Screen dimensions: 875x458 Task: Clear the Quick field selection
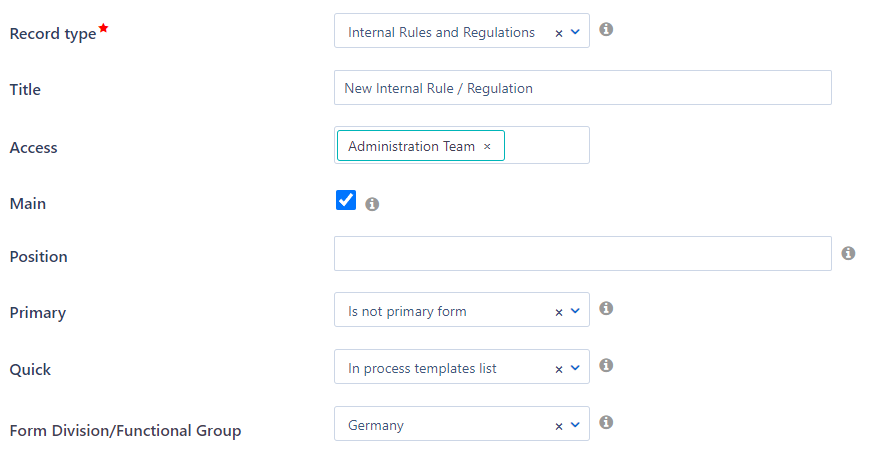click(x=559, y=369)
